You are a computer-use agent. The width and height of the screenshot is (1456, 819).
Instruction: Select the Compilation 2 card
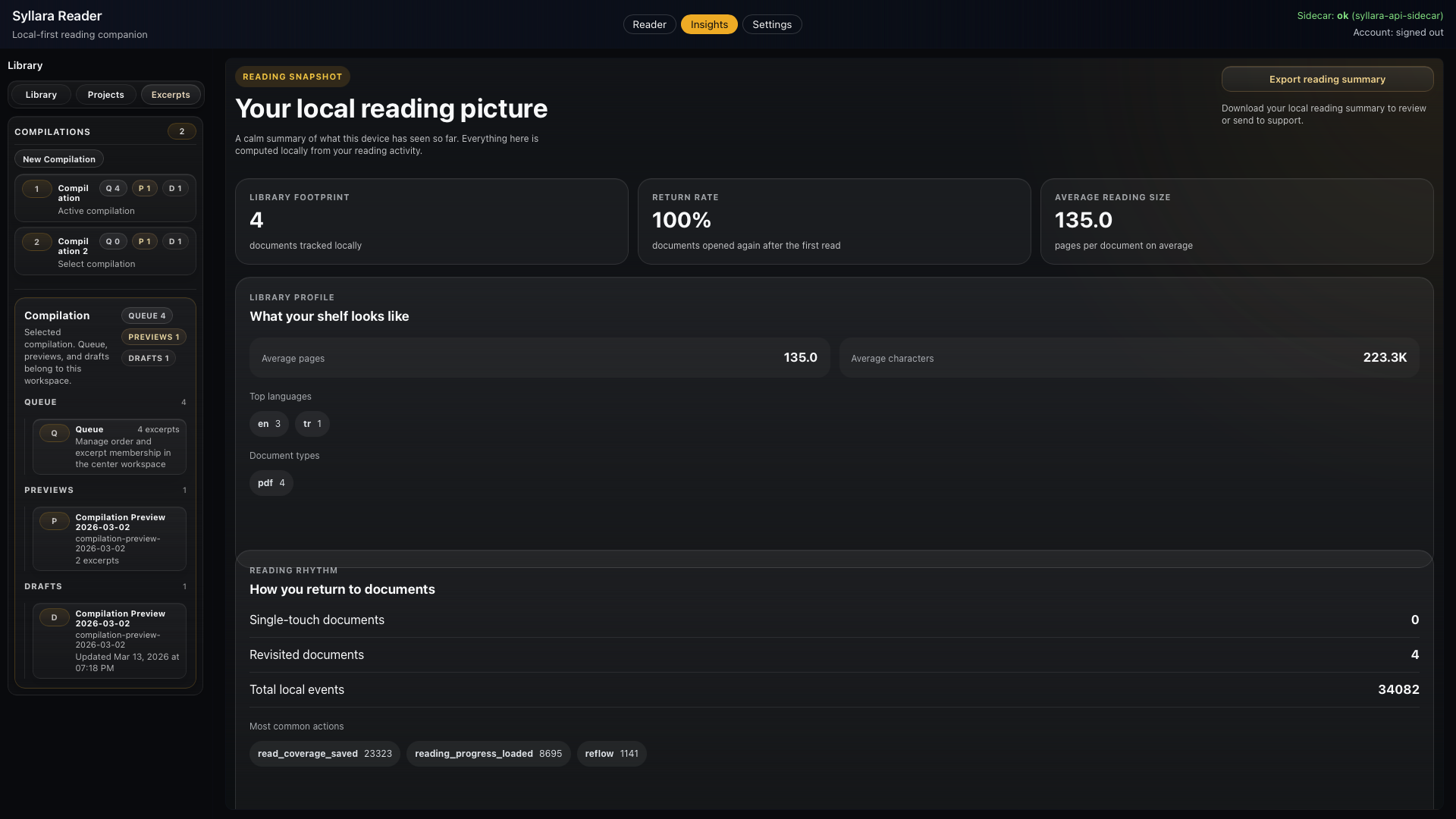pyautogui.click(x=105, y=252)
